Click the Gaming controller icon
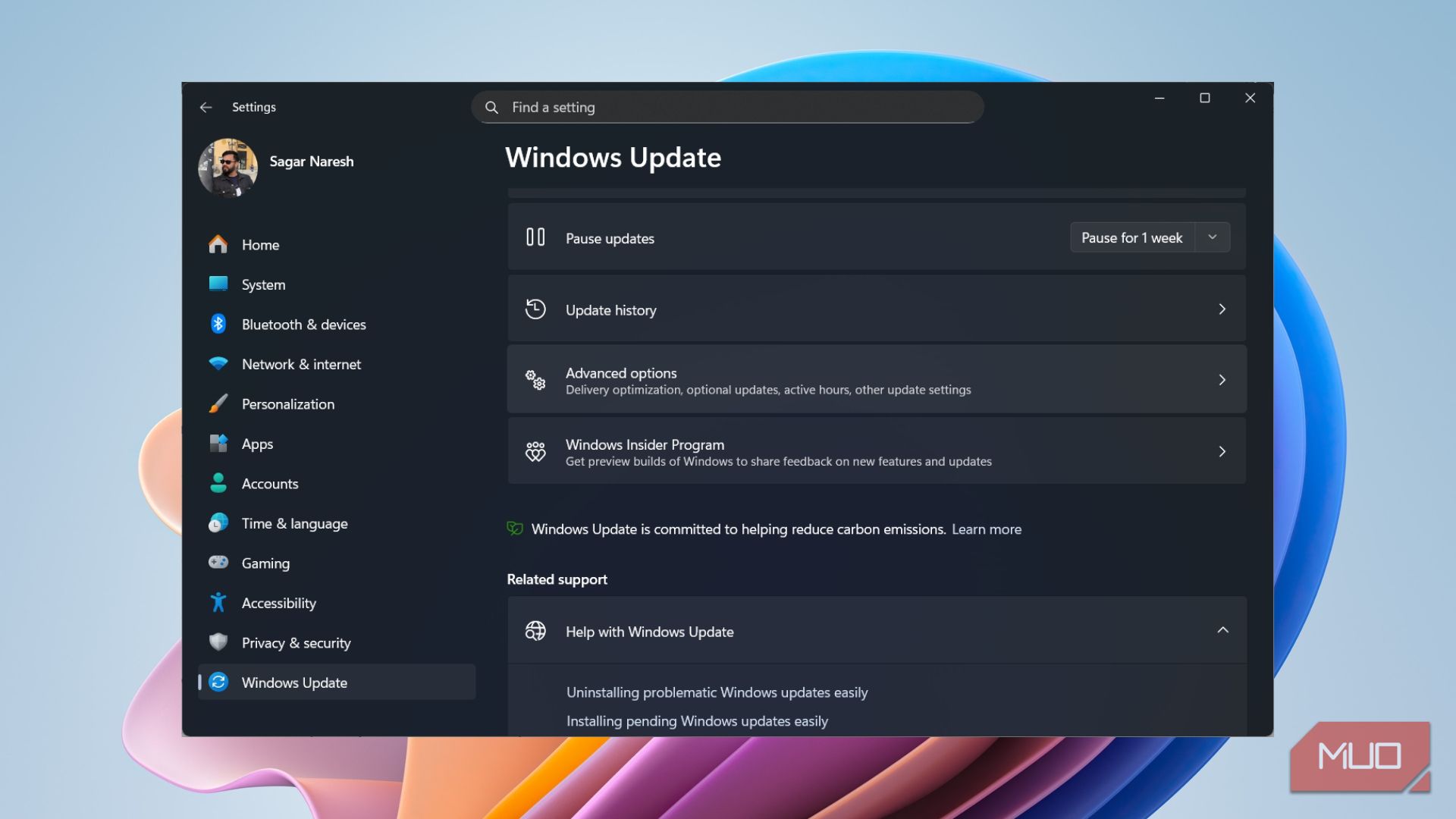1456x819 pixels. pyautogui.click(x=218, y=563)
